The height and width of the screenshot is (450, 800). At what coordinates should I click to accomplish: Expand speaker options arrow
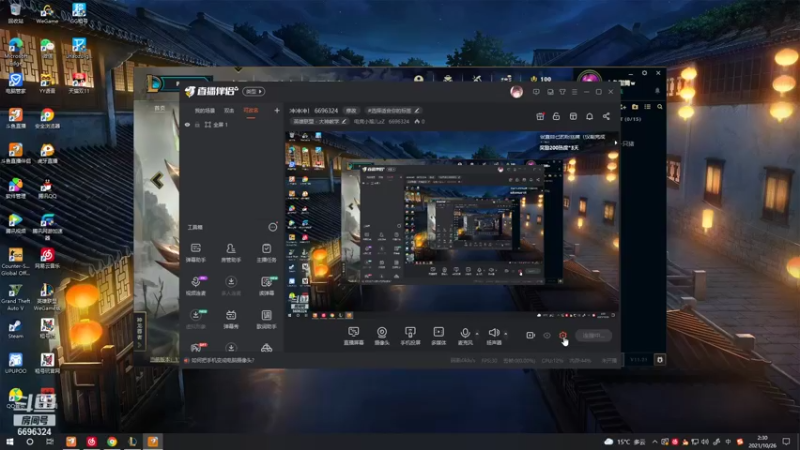point(506,334)
